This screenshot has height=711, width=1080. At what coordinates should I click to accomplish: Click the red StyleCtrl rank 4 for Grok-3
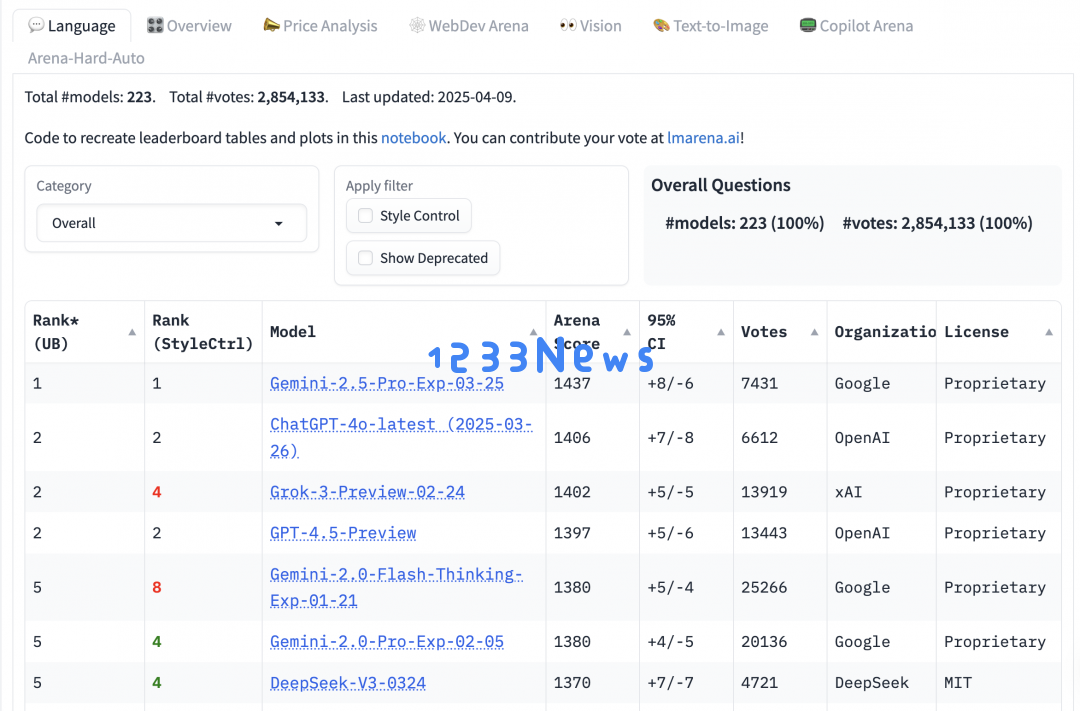click(157, 492)
